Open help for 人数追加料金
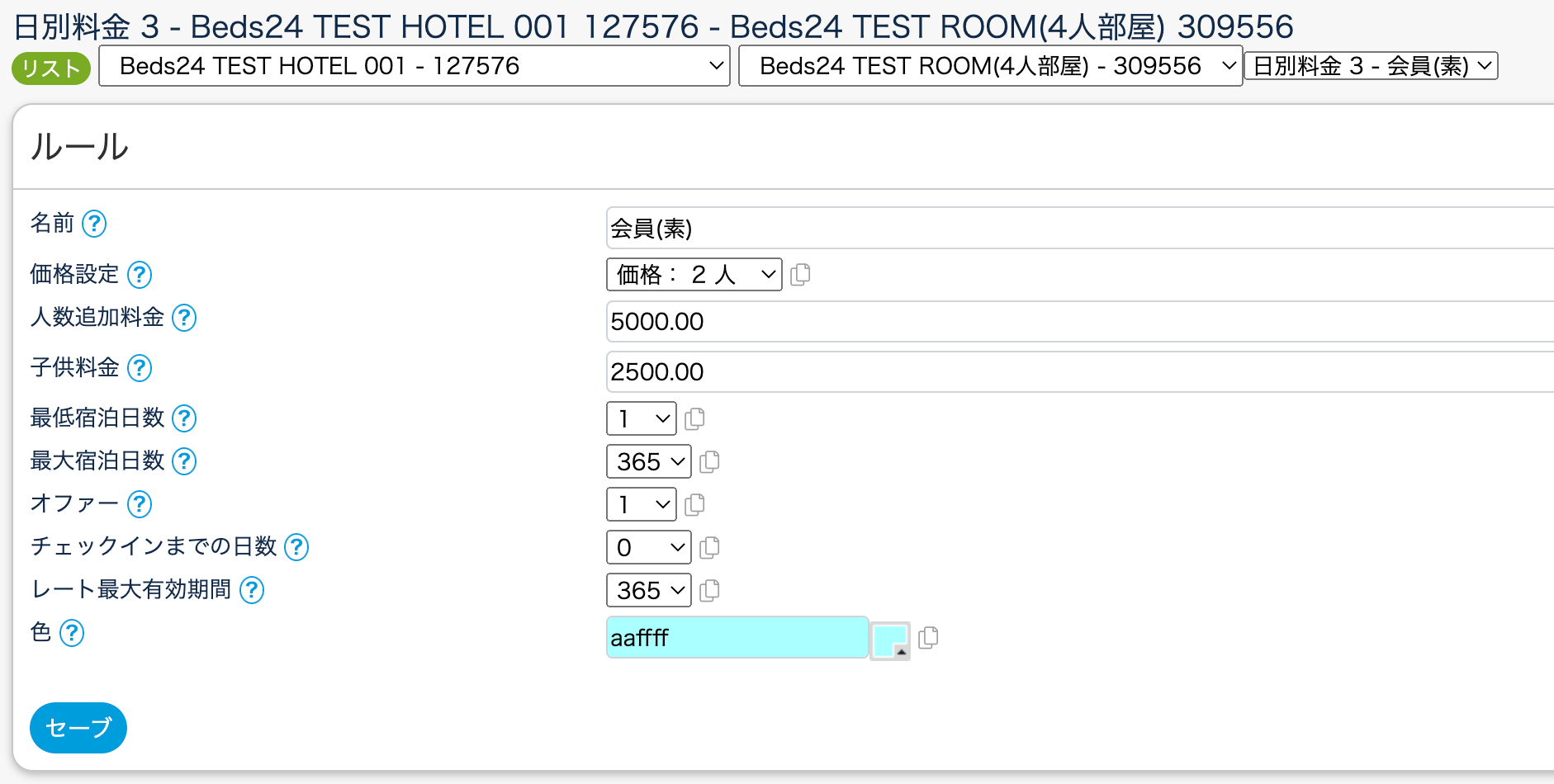This screenshot has width=1554, height=784. coord(184,318)
